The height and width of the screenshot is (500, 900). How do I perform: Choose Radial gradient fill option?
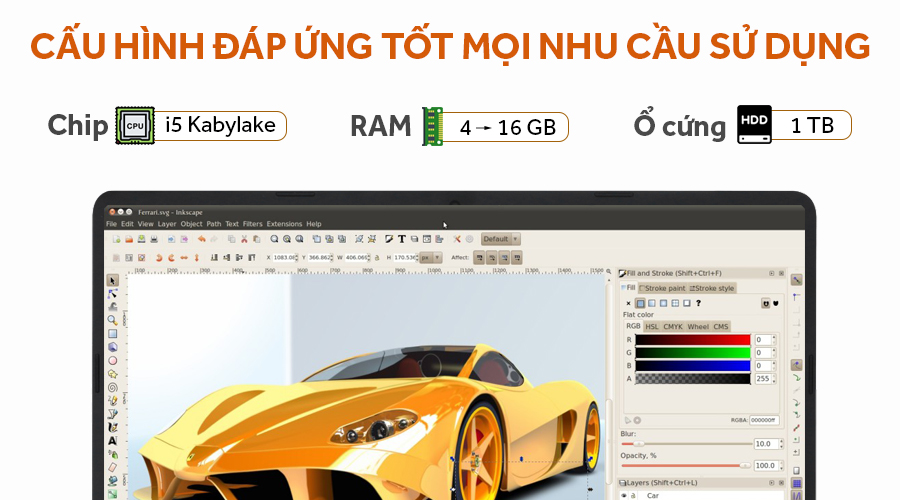[x=664, y=303]
